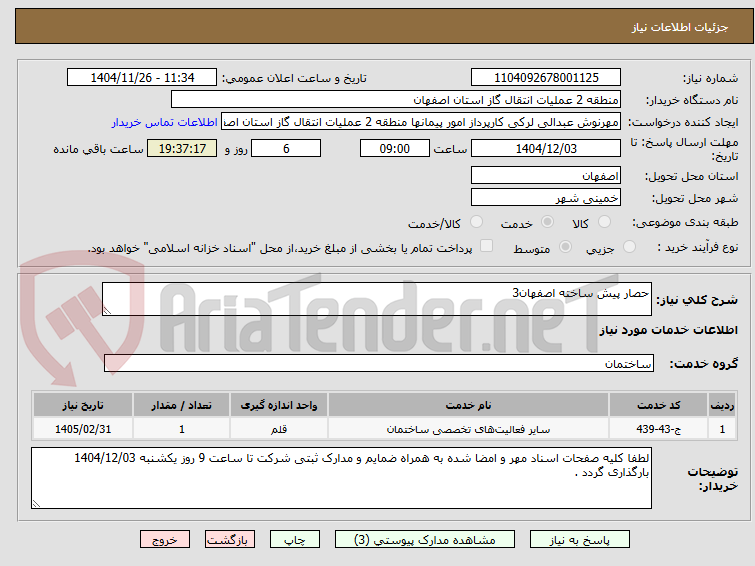
Task: Click the اطلاعات خدمات مورد نیاز heading
Action: pos(668,330)
